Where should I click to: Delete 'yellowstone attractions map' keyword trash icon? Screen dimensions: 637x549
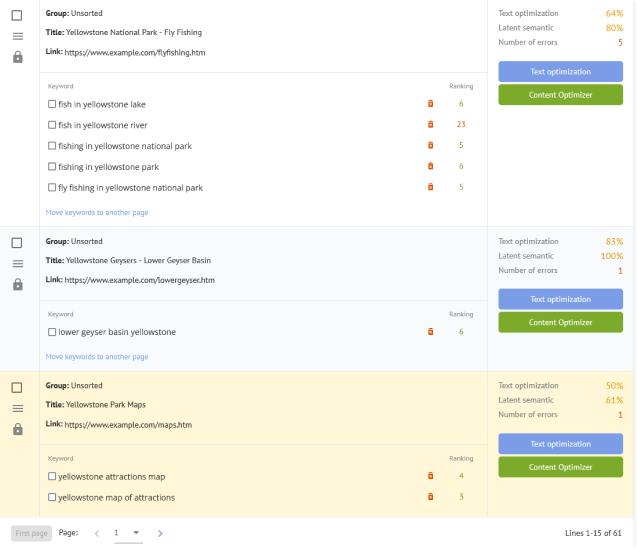[431, 476]
